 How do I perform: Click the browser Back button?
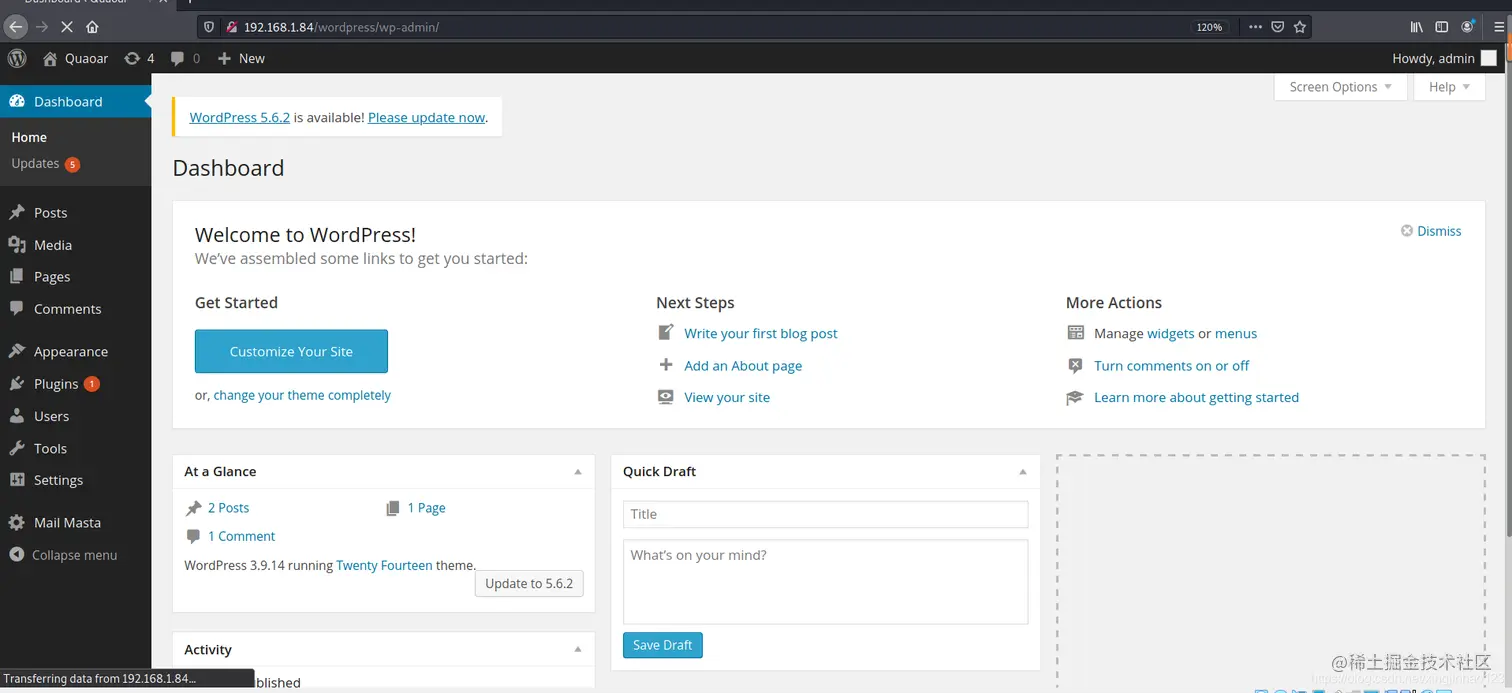click(16, 27)
